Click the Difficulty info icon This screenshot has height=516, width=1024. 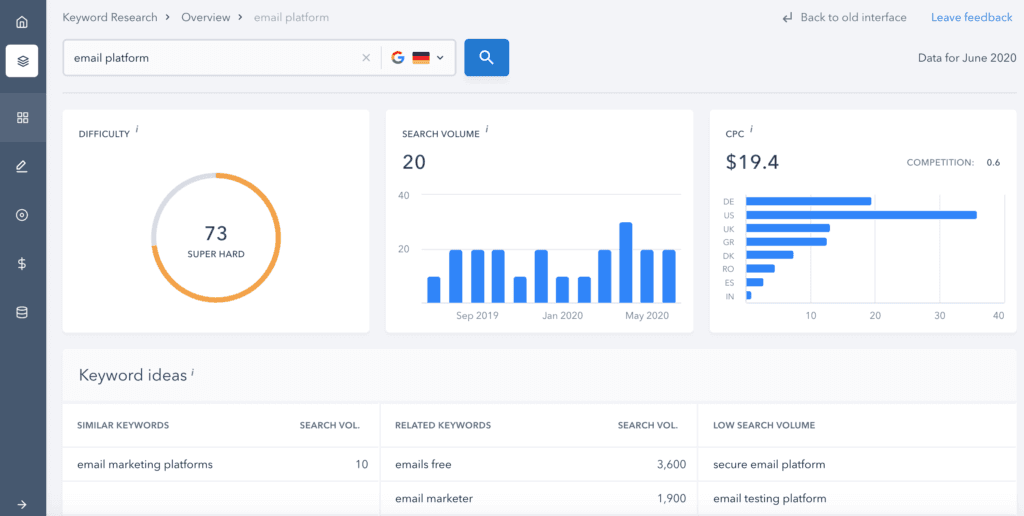(137, 130)
